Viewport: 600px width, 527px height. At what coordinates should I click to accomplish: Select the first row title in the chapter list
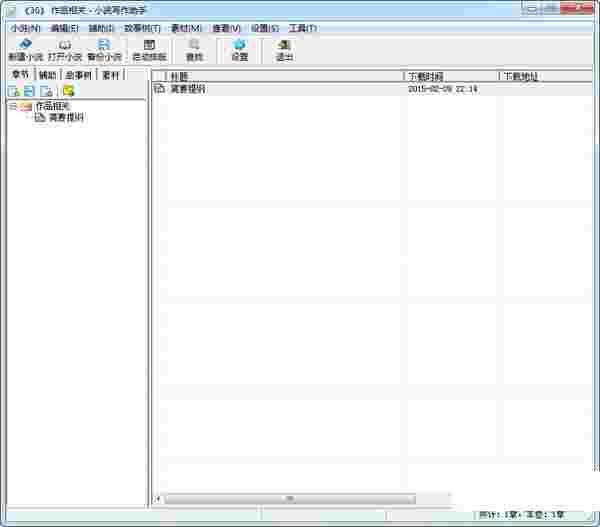click(188, 89)
